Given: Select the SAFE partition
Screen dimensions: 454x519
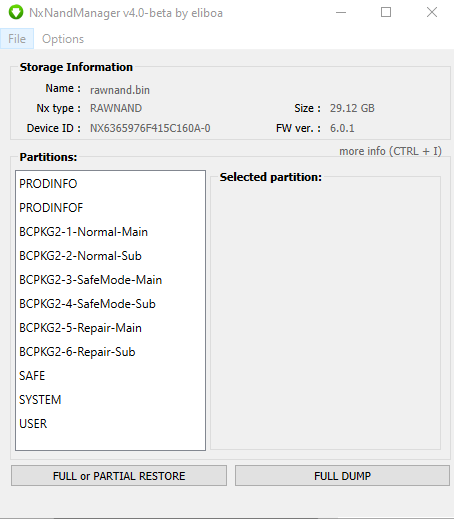Looking at the screenshot, I should coord(110,376).
